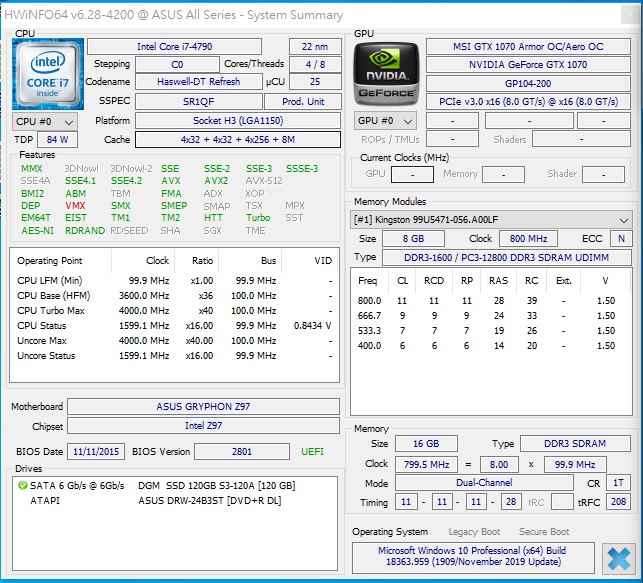
Task: Click the 84 W TDP field
Action: (x=57, y=139)
